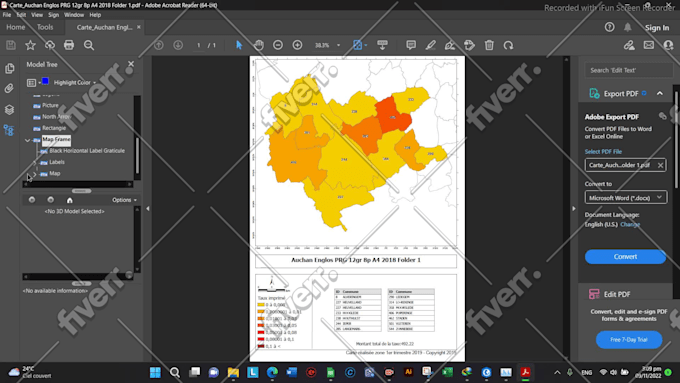Send file by email envelope icon
Image resolution: width=680 pixels, height=383 pixels.
(x=649, y=45)
